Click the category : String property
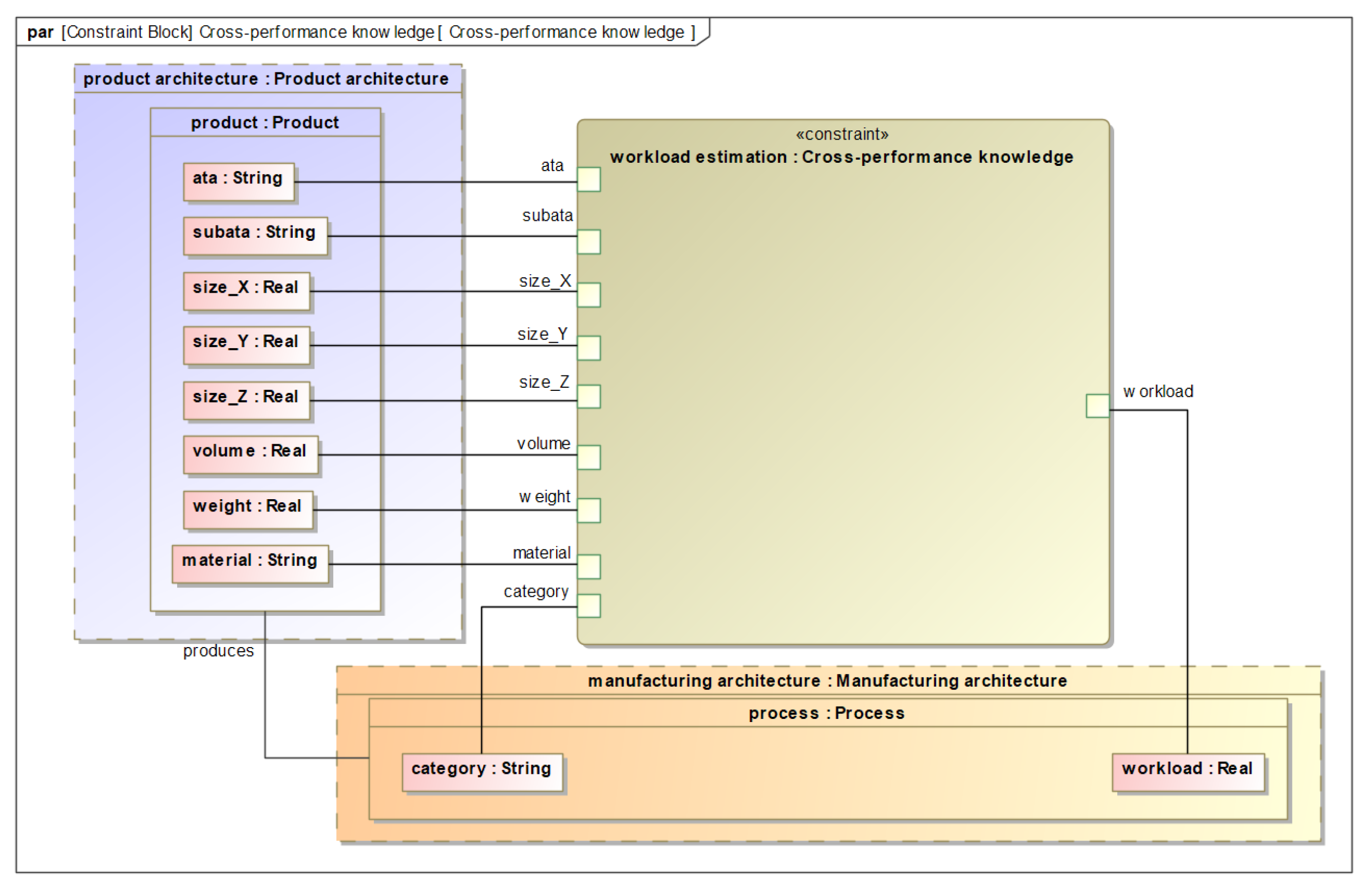Image resolution: width=1372 pixels, height=891 pixels. click(482, 772)
